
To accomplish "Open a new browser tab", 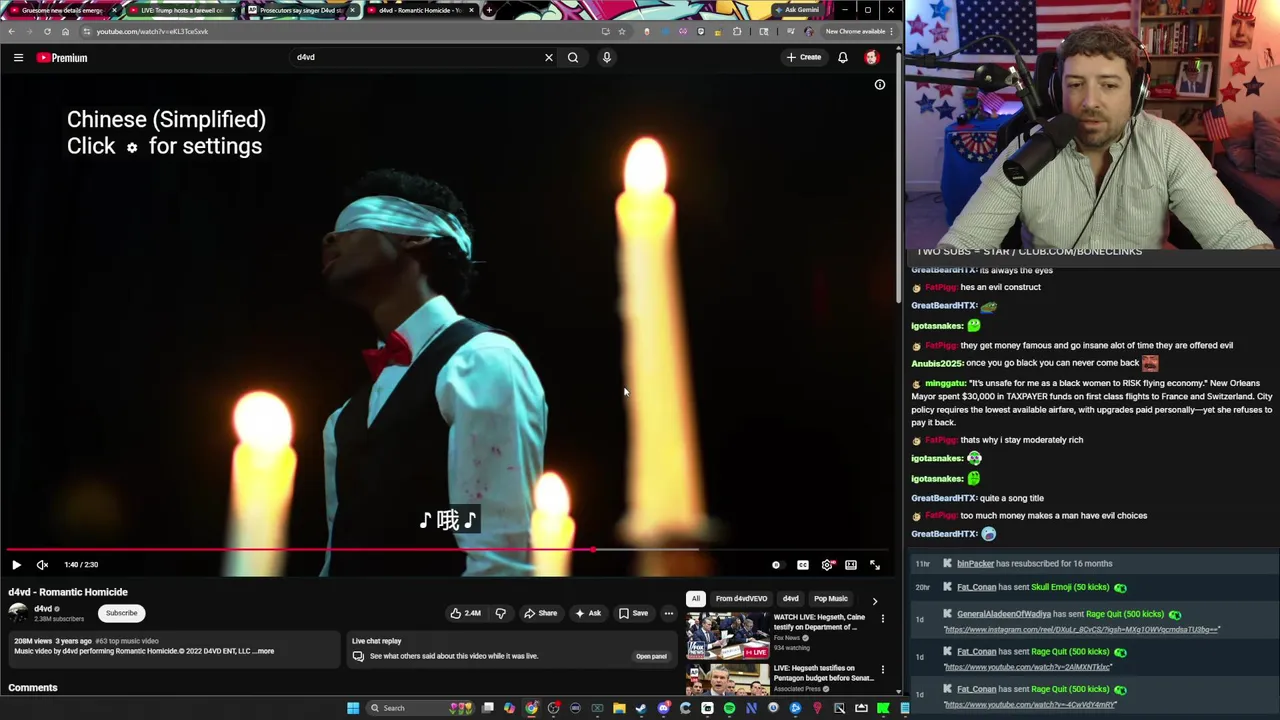I will pos(489,10).
